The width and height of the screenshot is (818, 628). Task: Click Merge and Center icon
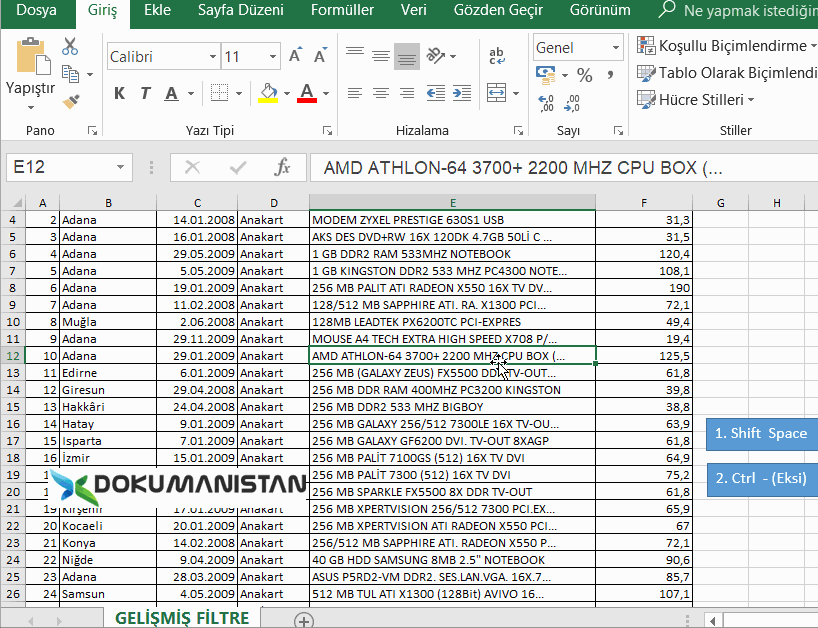tap(496, 93)
